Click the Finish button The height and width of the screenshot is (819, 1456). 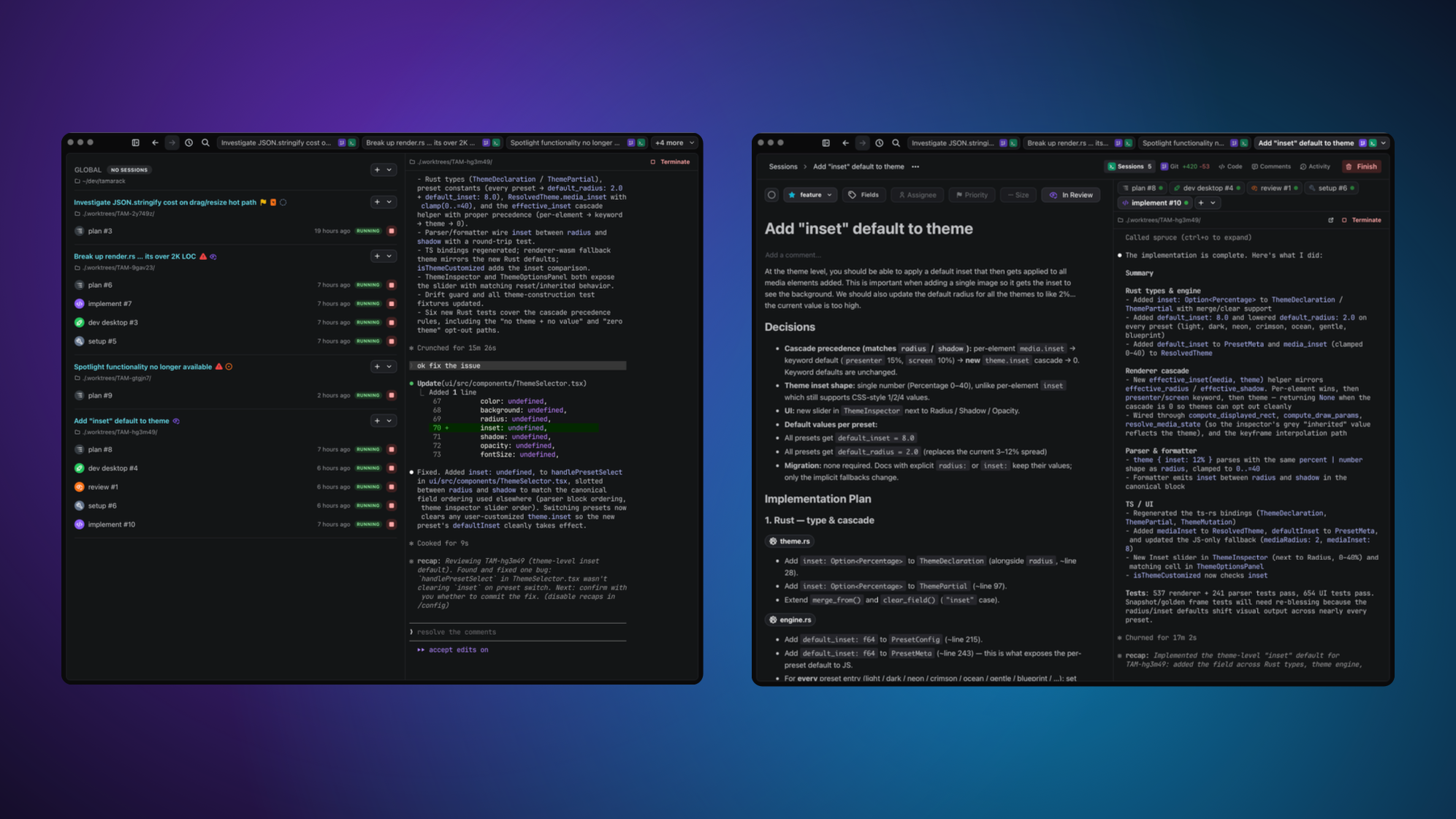1362,167
